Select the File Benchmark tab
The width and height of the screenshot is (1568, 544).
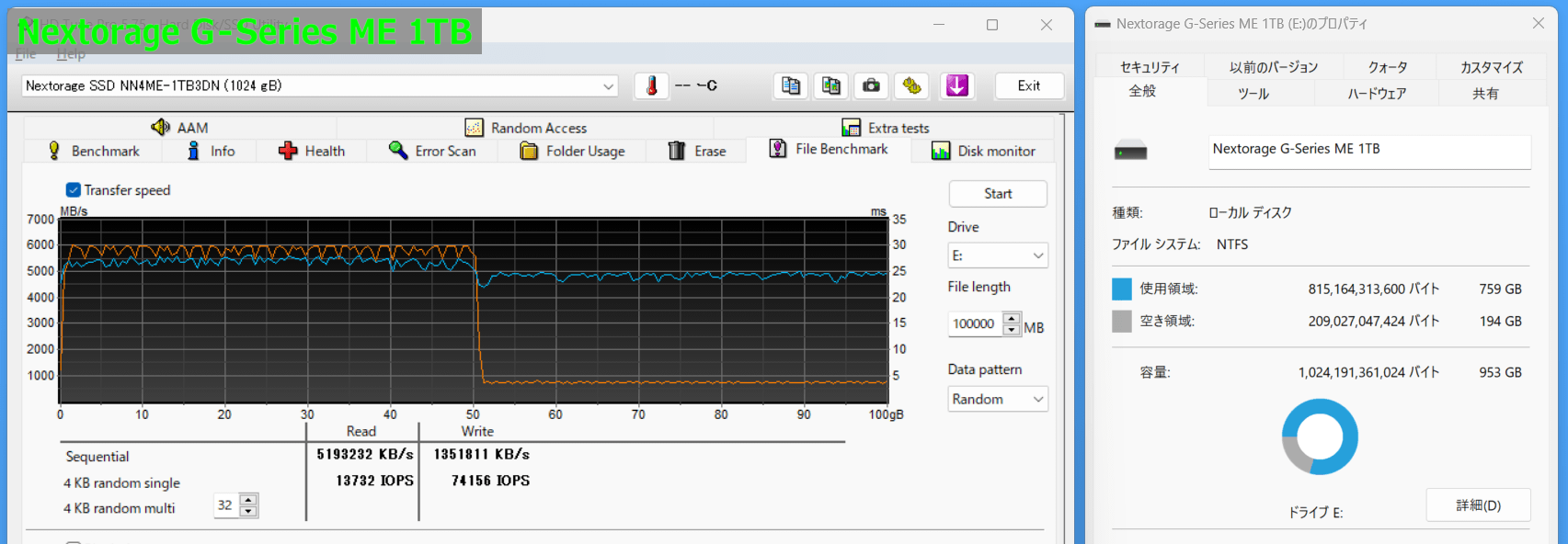click(829, 149)
